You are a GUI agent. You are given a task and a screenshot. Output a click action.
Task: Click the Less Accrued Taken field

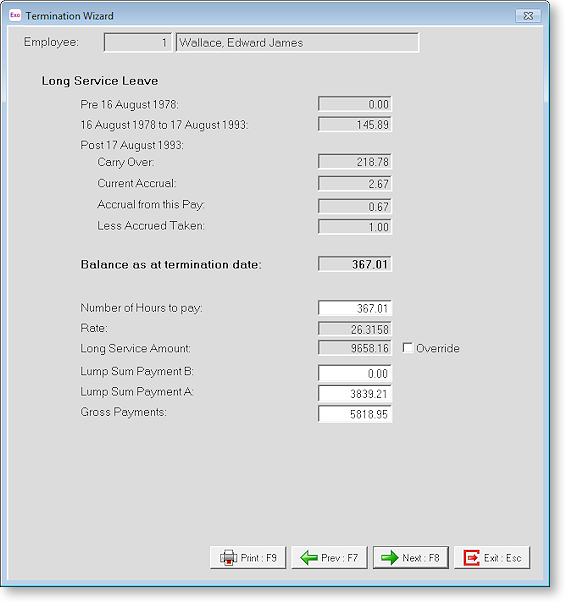(x=355, y=227)
